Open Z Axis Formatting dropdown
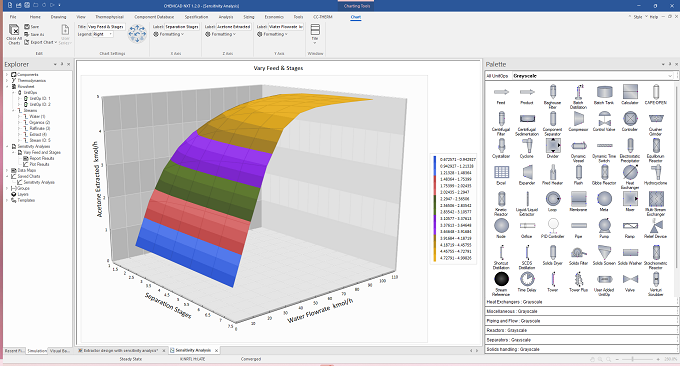This screenshot has height=366, width=680. [x=222, y=34]
